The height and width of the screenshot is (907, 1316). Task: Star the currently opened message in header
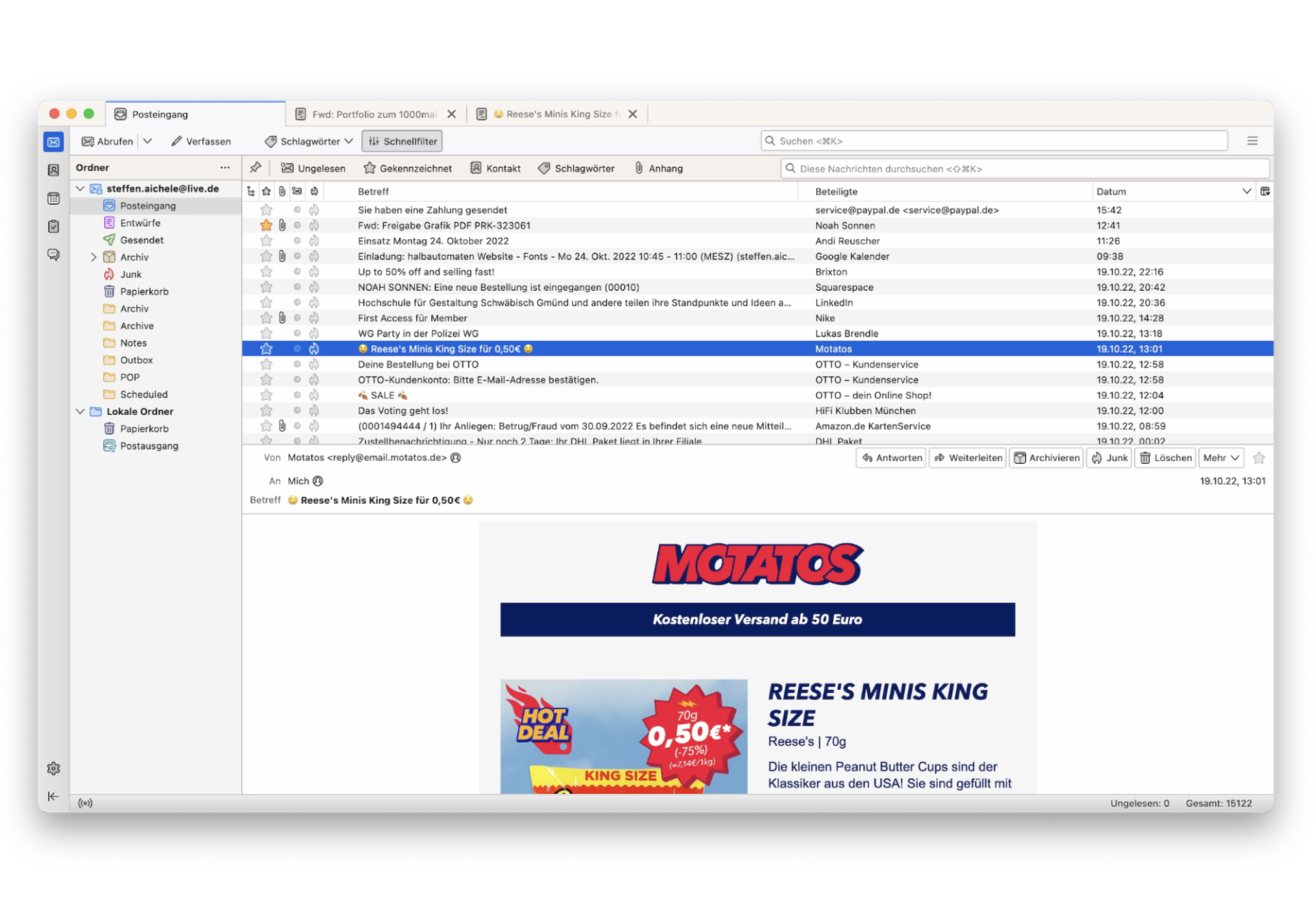coord(1259,457)
